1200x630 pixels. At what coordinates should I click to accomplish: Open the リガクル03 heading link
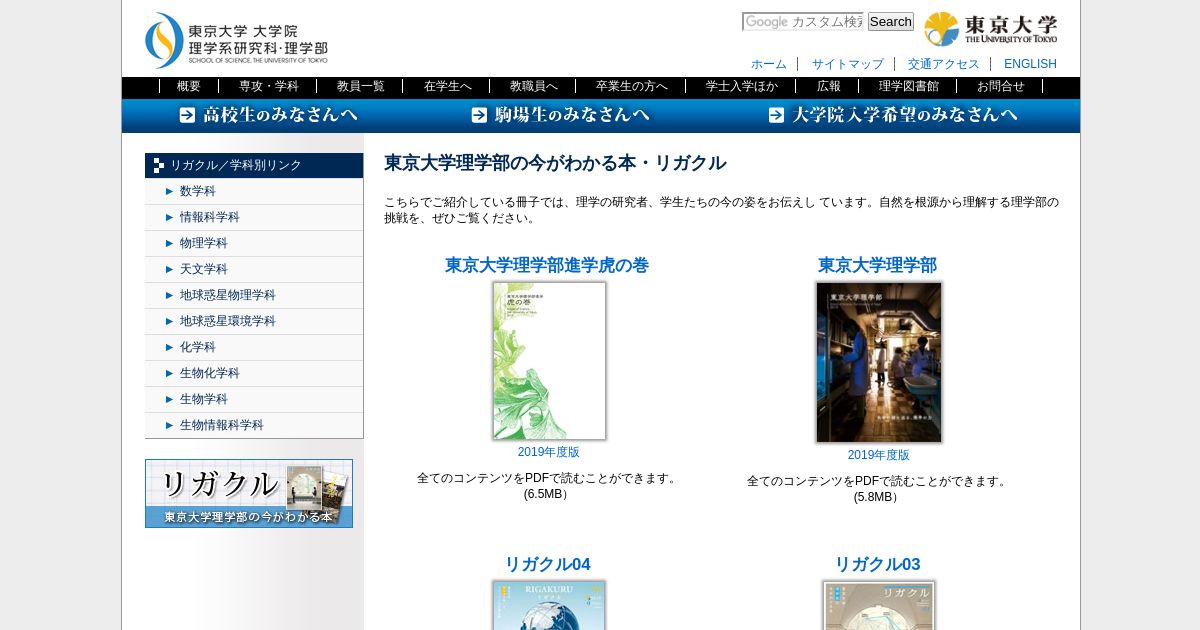click(x=877, y=564)
